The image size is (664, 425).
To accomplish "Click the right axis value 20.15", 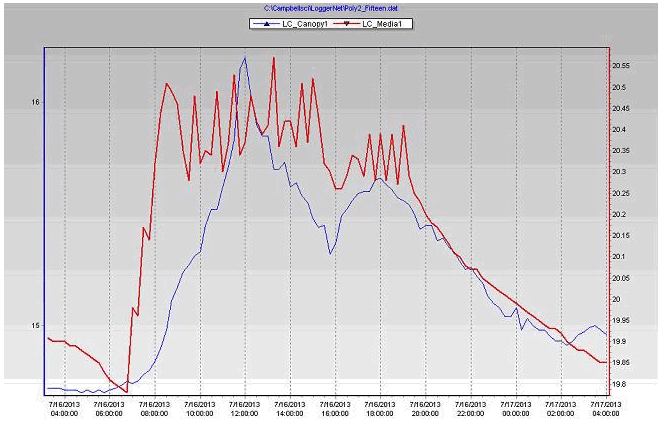I will click(621, 235).
